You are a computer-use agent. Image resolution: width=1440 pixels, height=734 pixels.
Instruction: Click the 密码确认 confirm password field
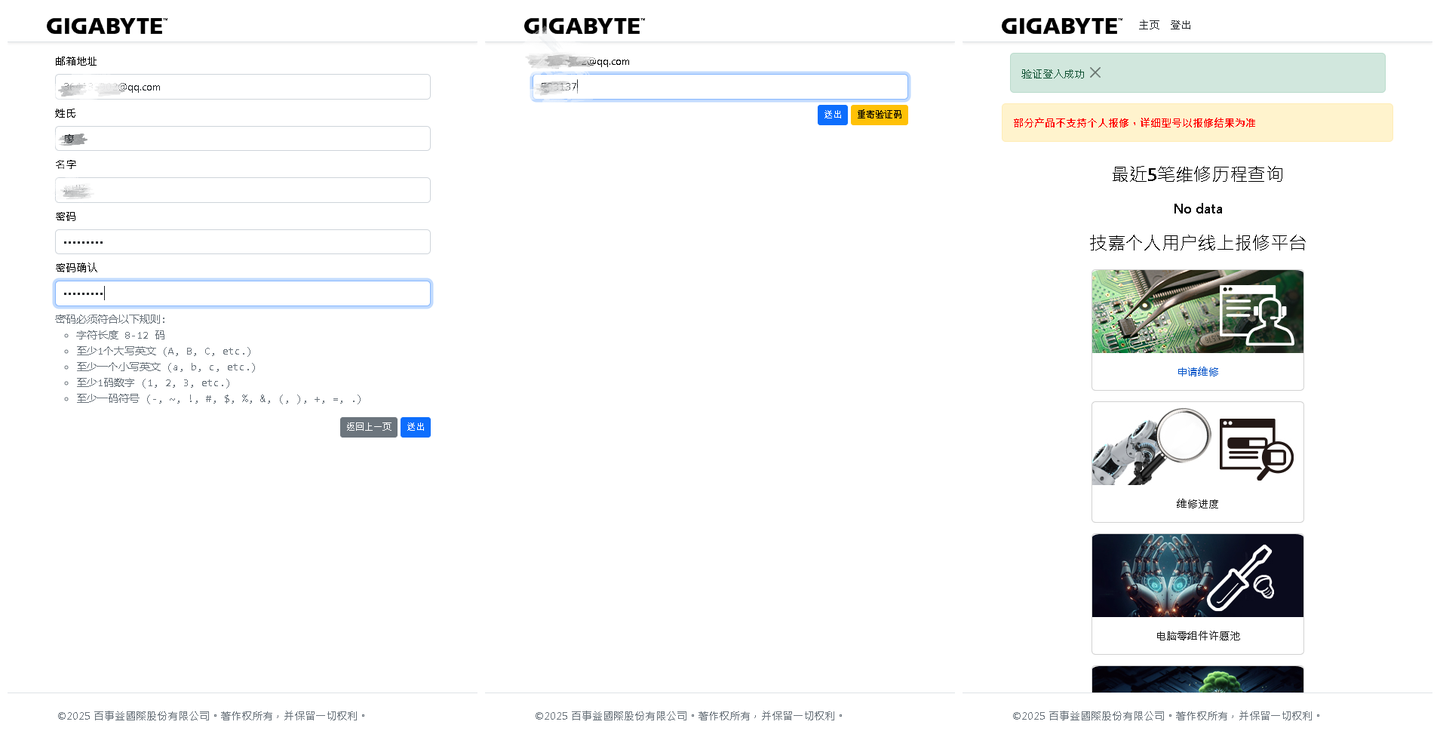(243, 293)
